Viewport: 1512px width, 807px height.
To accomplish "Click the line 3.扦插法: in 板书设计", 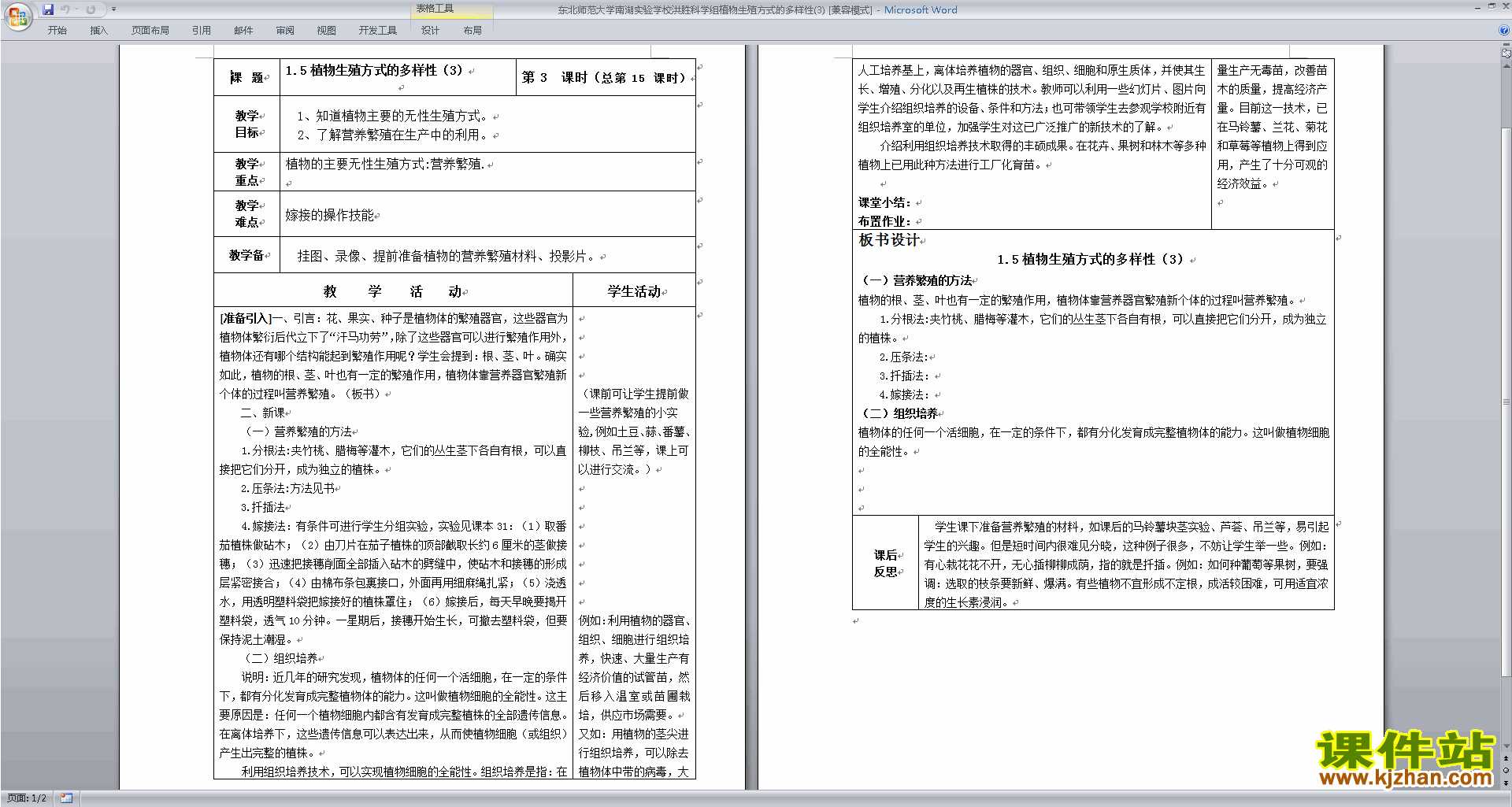I will [x=905, y=376].
